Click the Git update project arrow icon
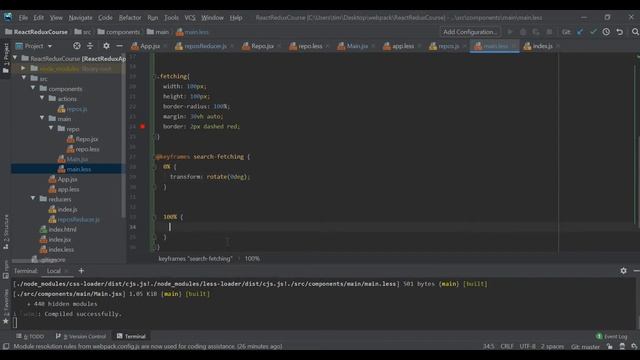 pos(580,32)
